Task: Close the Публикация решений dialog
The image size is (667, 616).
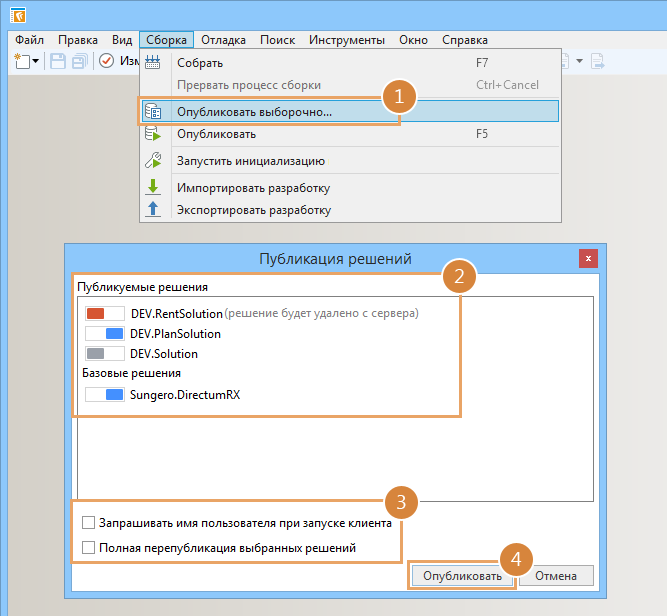Action: 588,258
